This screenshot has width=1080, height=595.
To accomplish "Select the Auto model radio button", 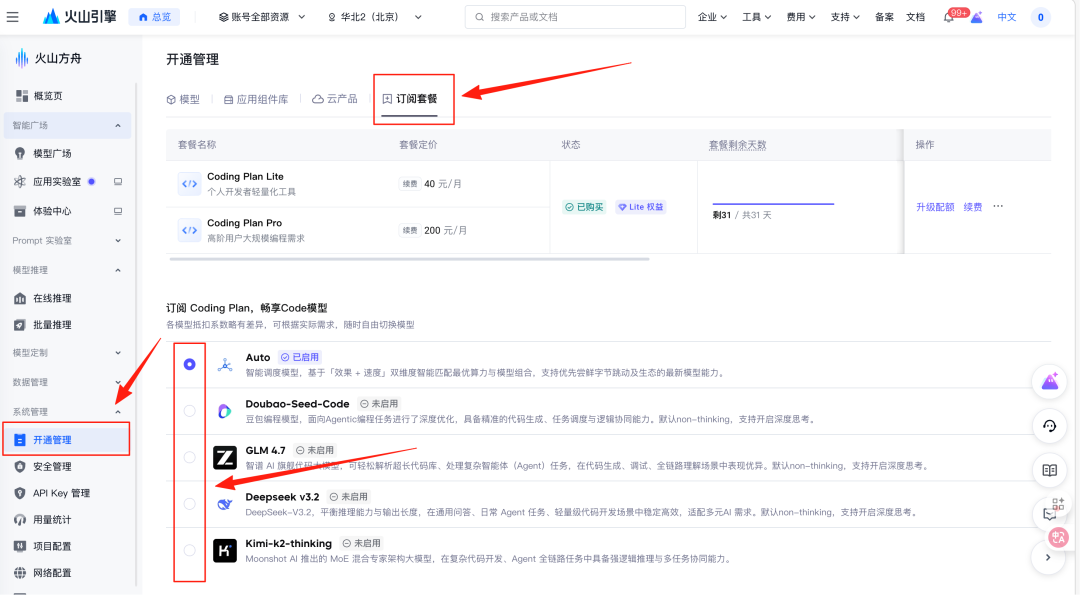I will click(189, 364).
